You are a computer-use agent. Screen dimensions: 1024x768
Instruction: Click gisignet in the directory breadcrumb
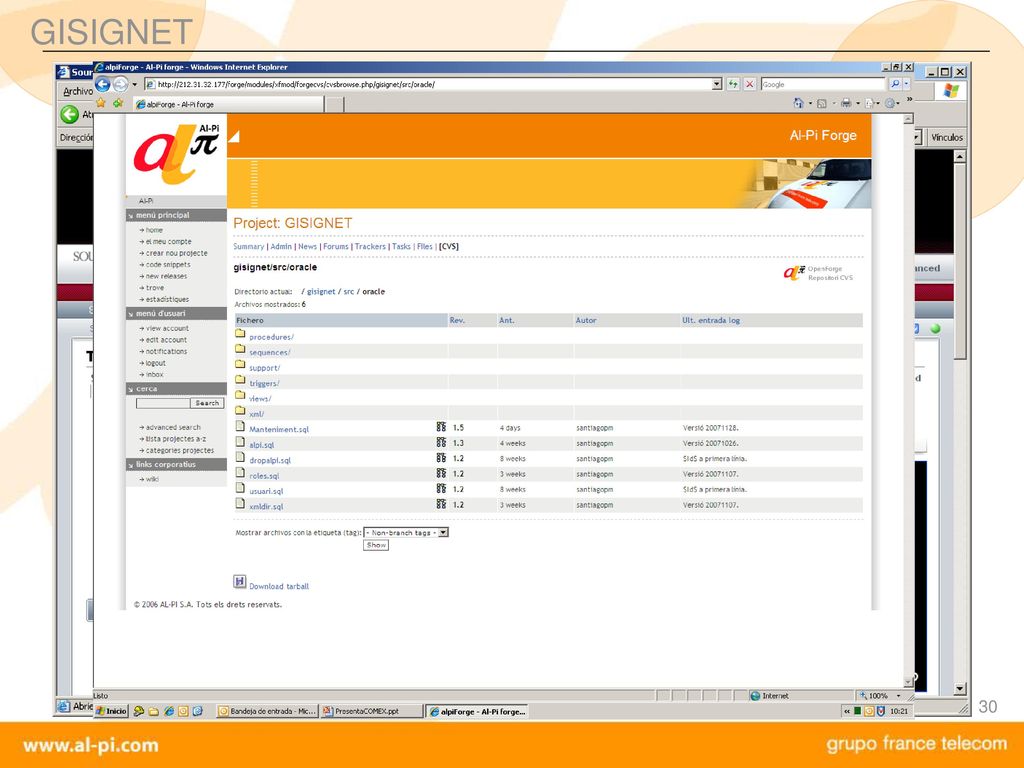click(321, 292)
